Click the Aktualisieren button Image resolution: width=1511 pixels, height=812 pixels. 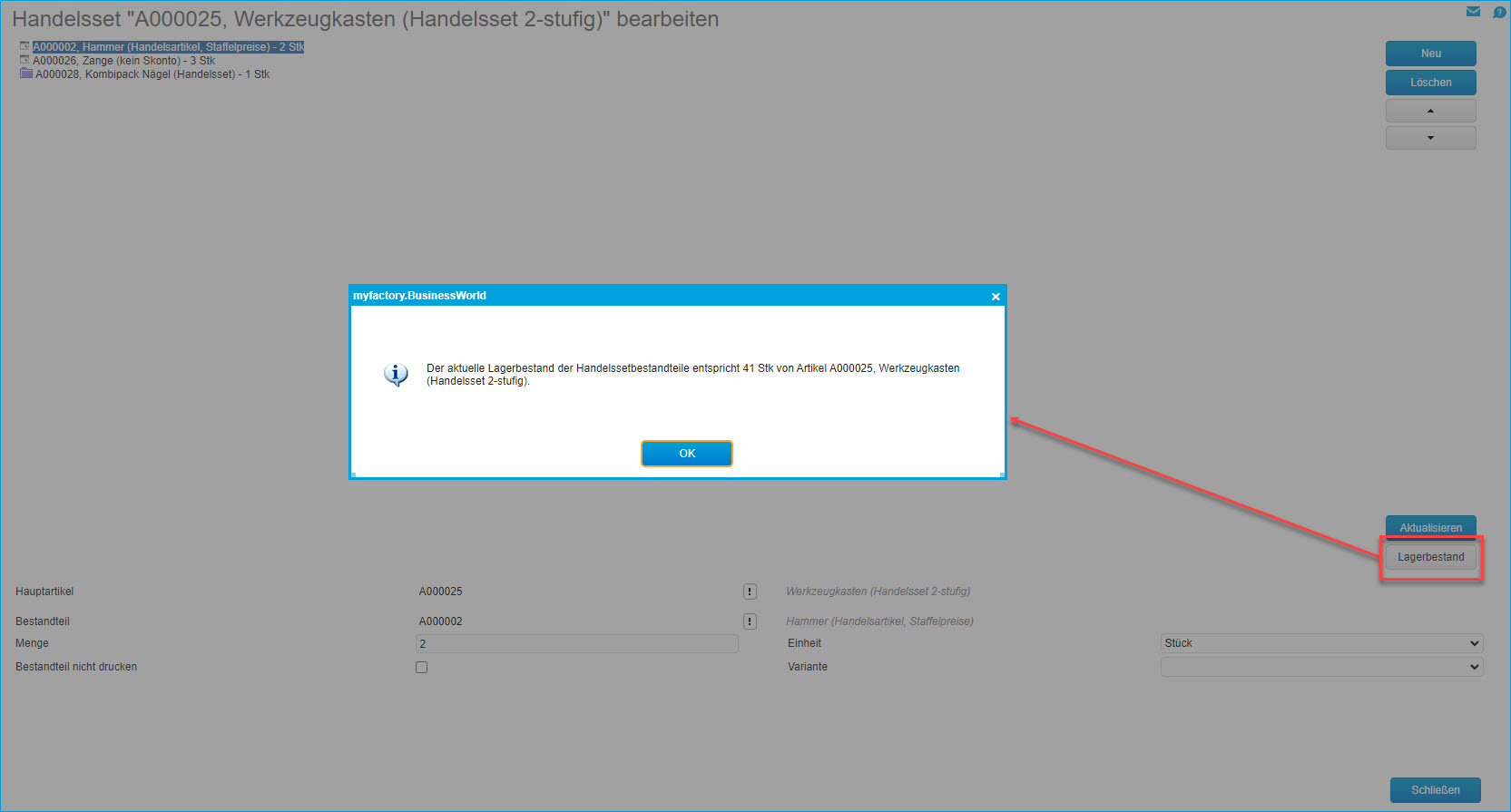[1431, 527]
